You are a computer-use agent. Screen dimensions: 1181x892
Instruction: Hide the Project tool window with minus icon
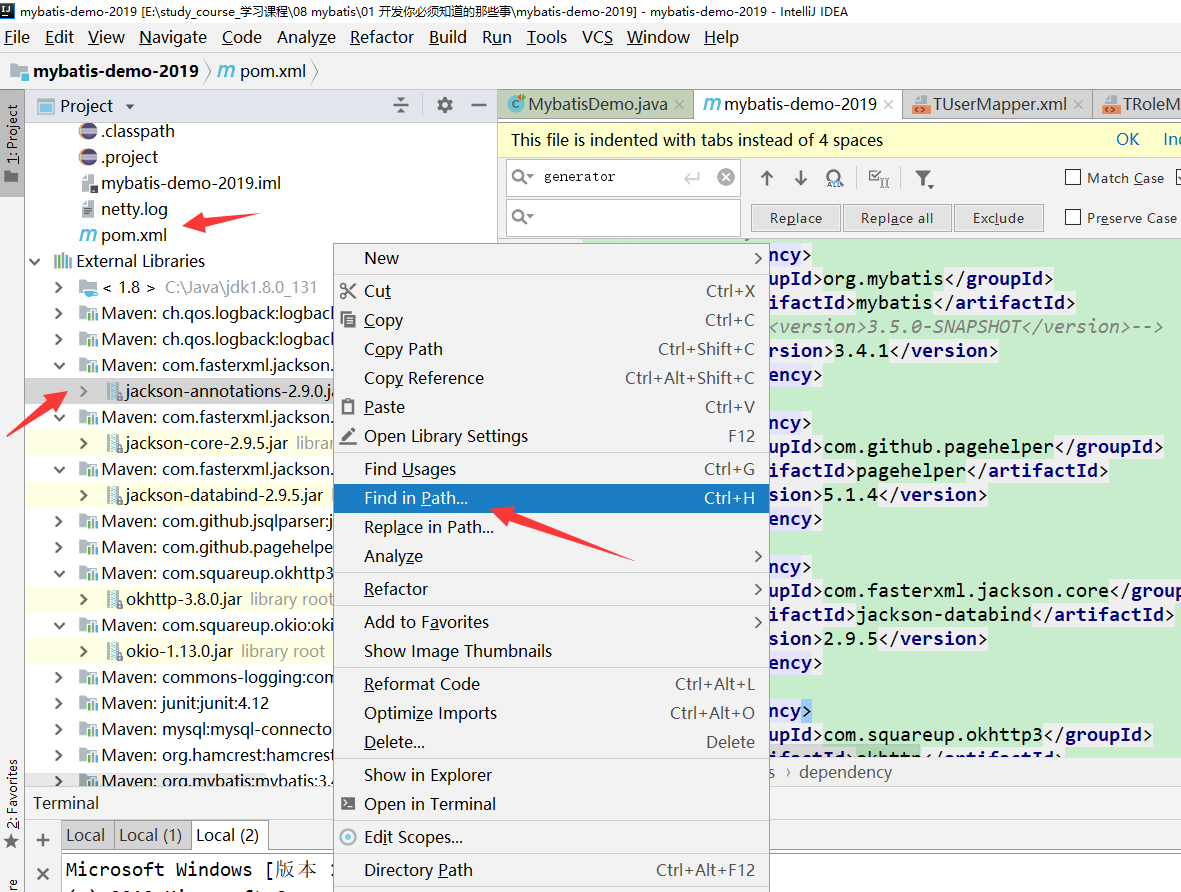pyautogui.click(x=479, y=105)
